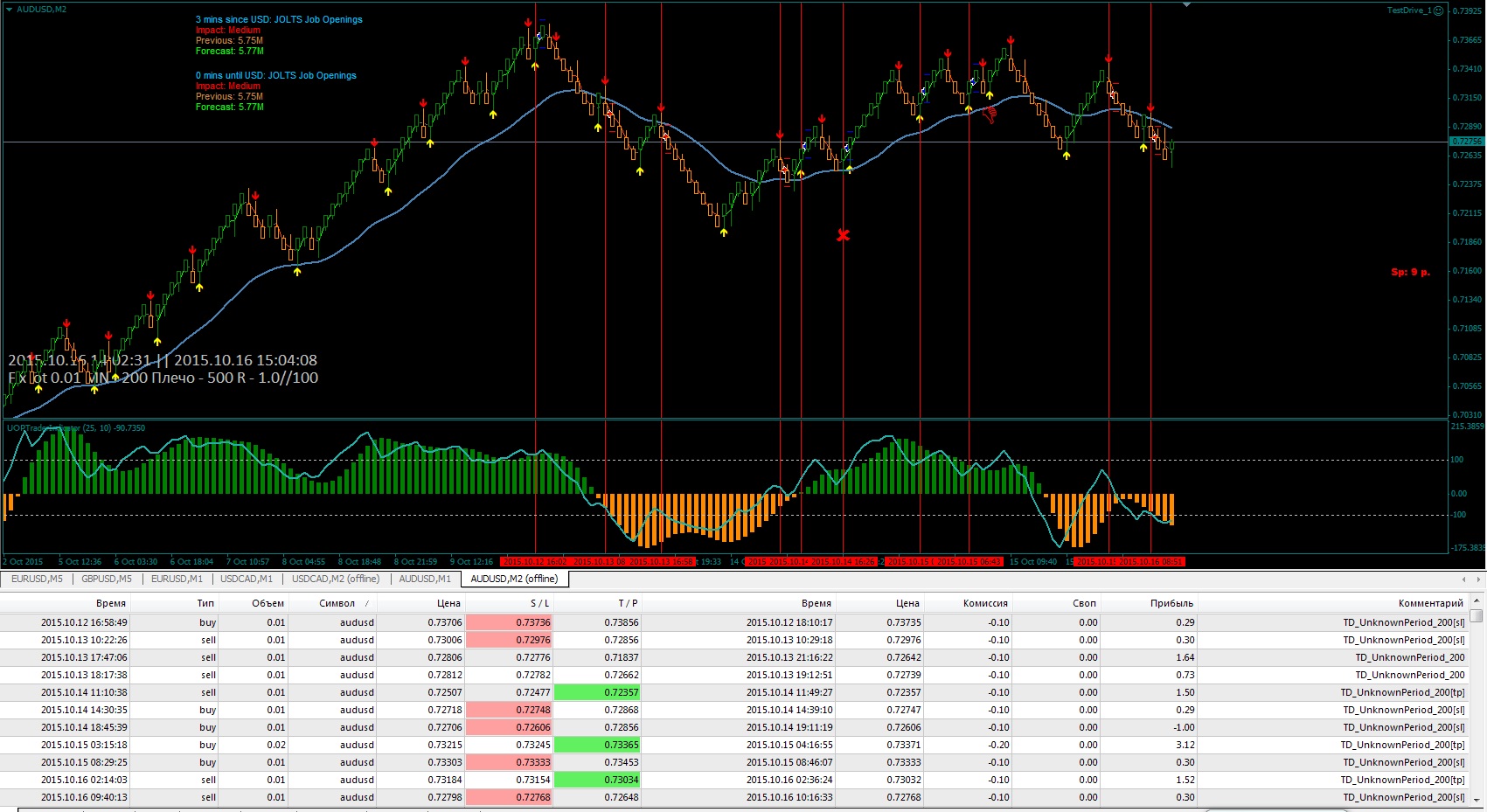
Task: Click the profit value -1.00
Action: (x=1184, y=727)
